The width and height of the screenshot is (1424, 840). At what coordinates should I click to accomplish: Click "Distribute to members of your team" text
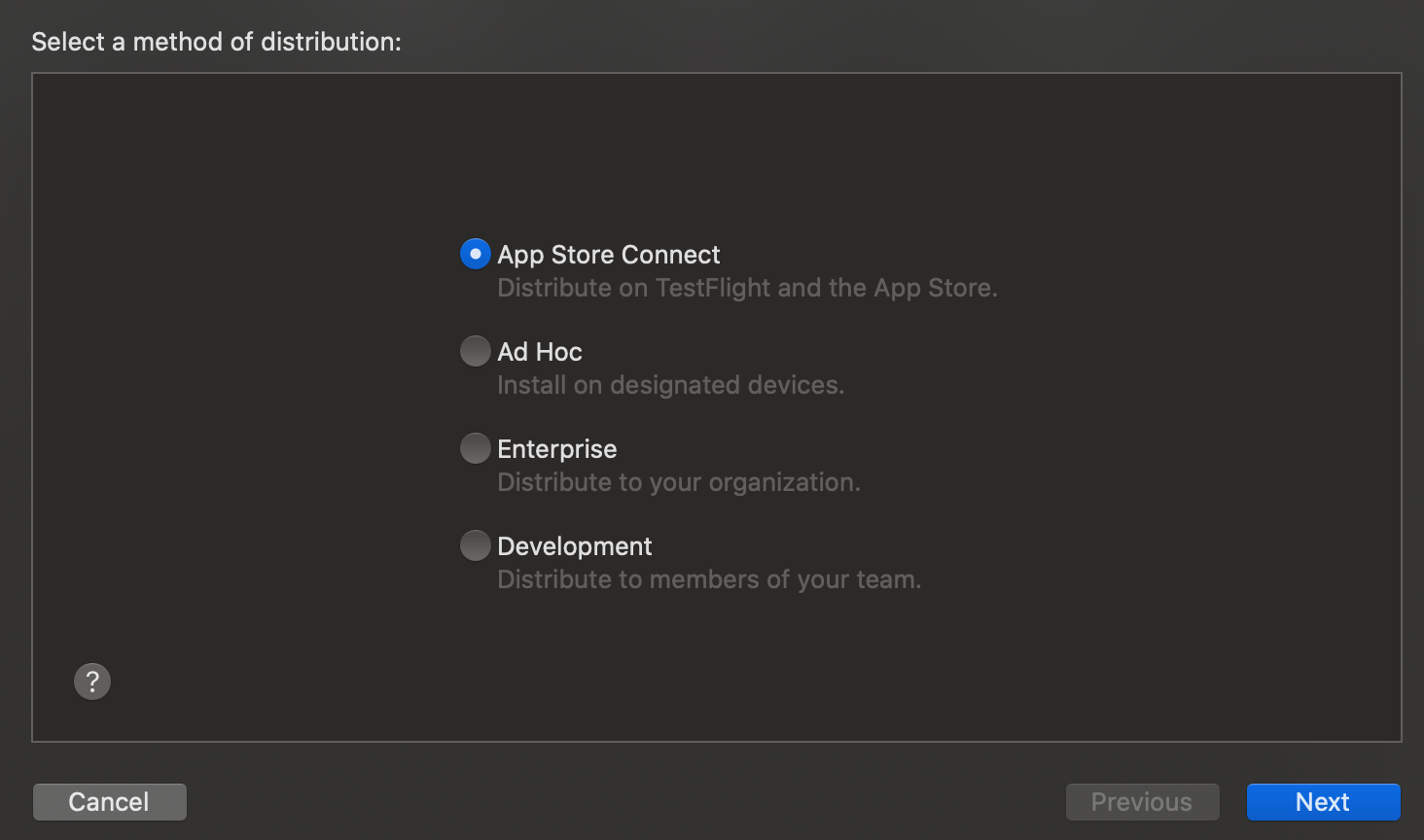(x=708, y=580)
